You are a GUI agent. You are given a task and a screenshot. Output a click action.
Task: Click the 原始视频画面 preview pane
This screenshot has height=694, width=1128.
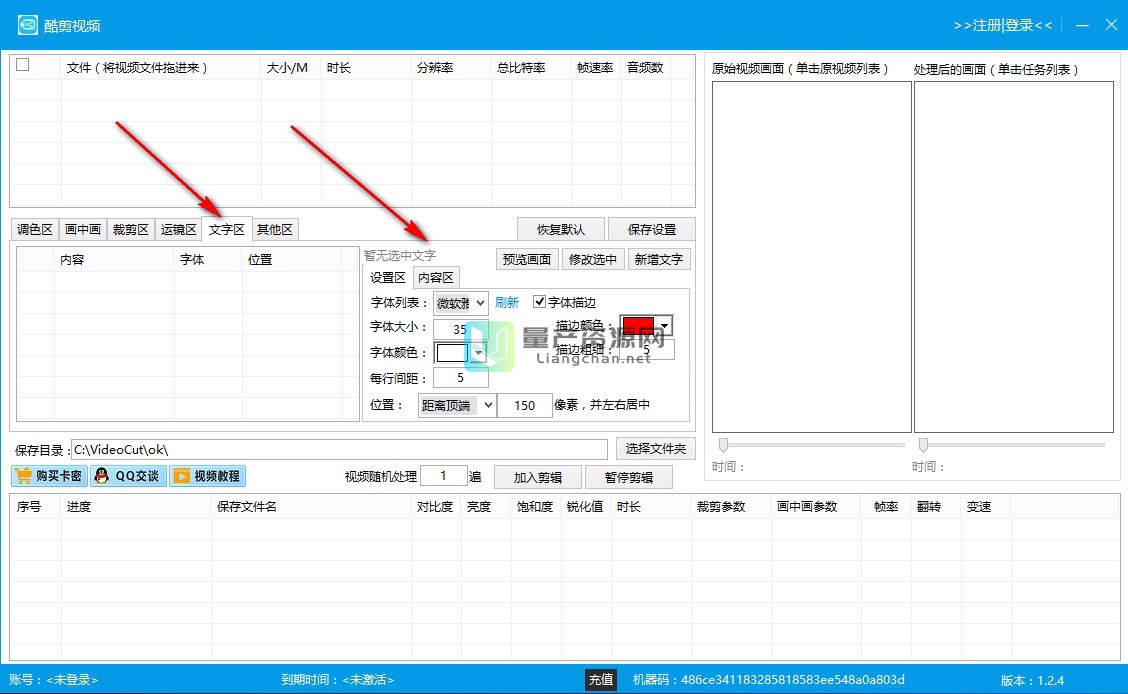(x=811, y=257)
